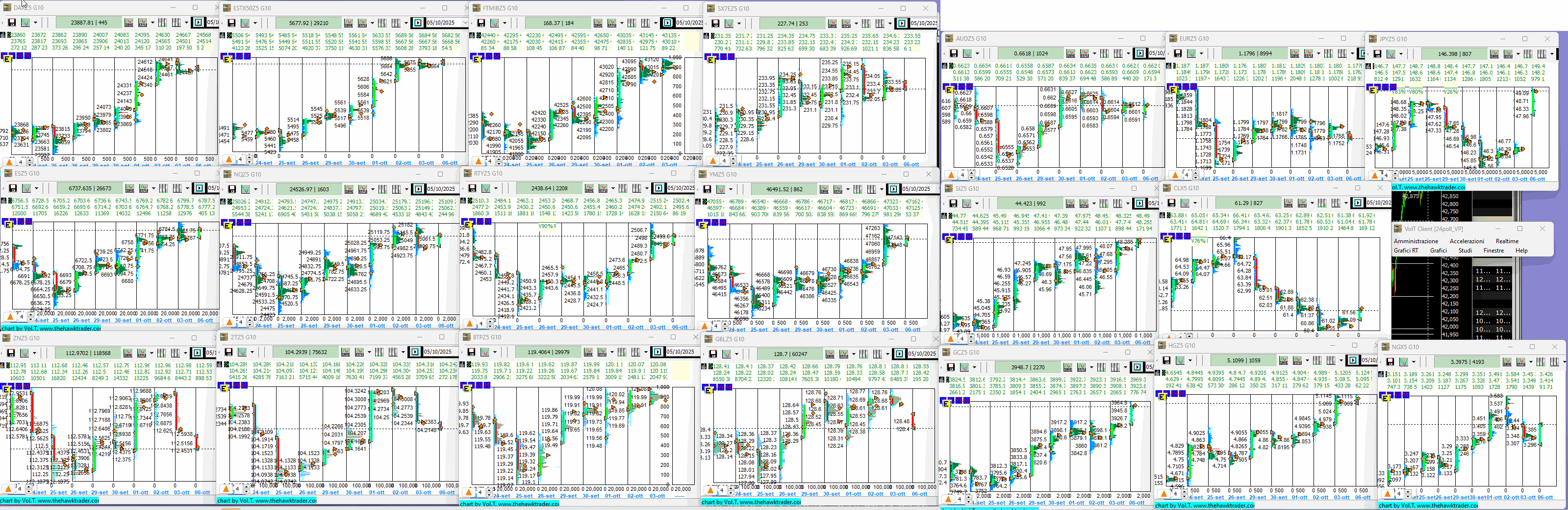Open the date dropdown in ESTX50Z5 window
Viewport: 1568px width, 510px height.
point(464,23)
